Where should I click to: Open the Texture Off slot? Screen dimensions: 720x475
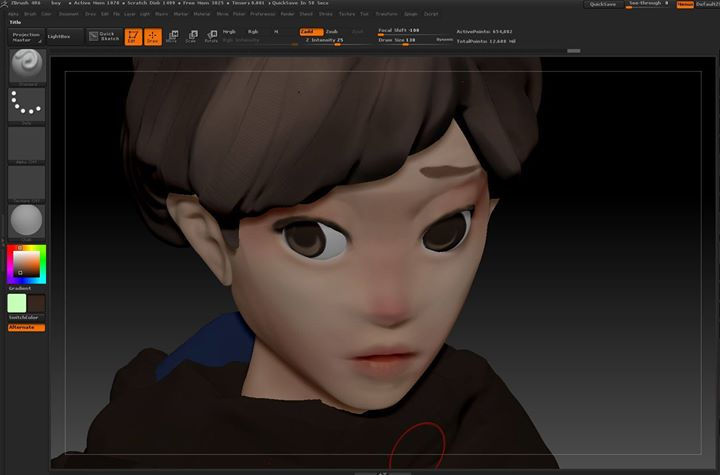coord(27,182)
